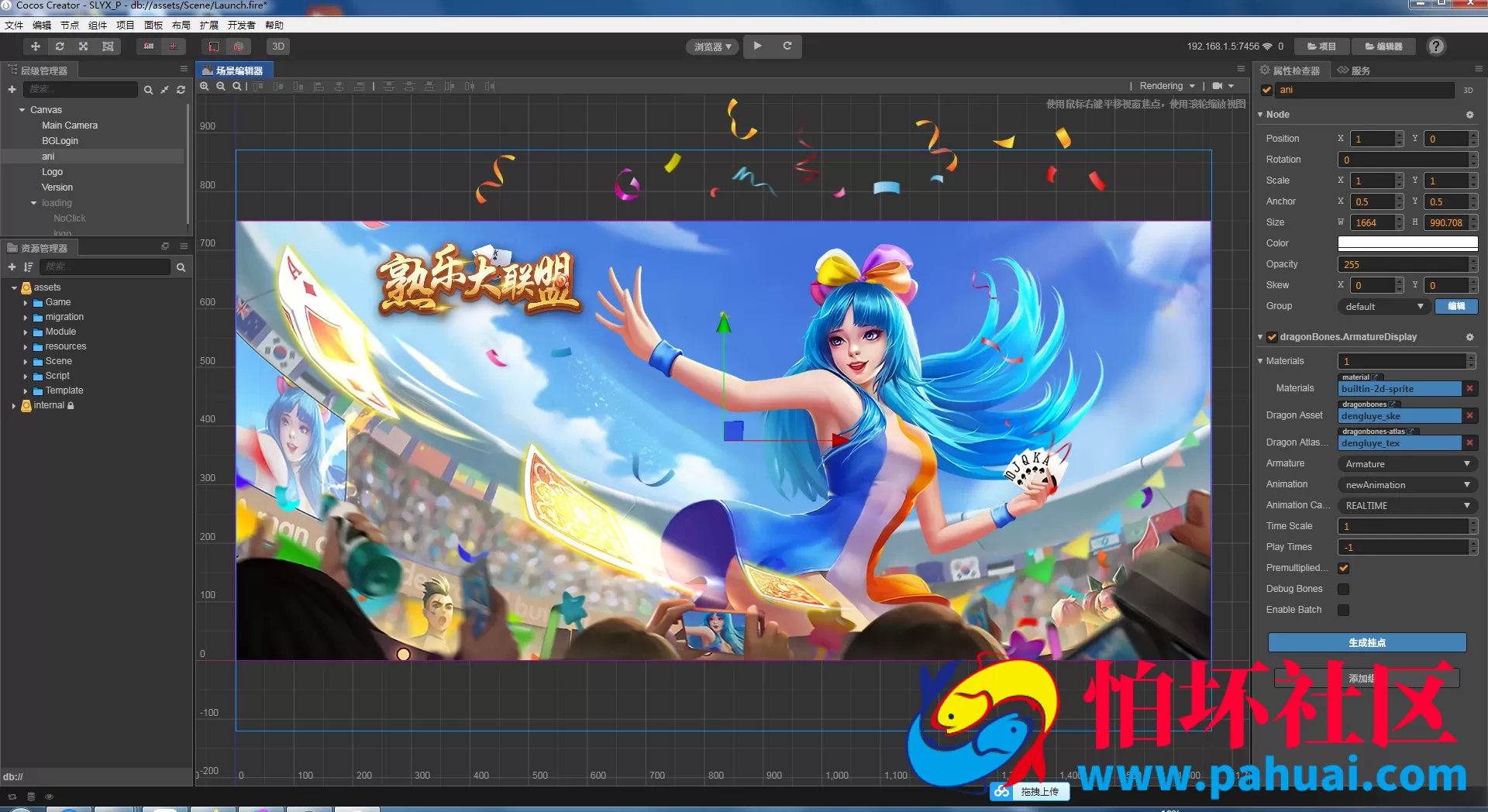Switch to the 服务 tab
This screenshot has width=1488, height=812.
pyautogui.click(x=1354, y=71)
